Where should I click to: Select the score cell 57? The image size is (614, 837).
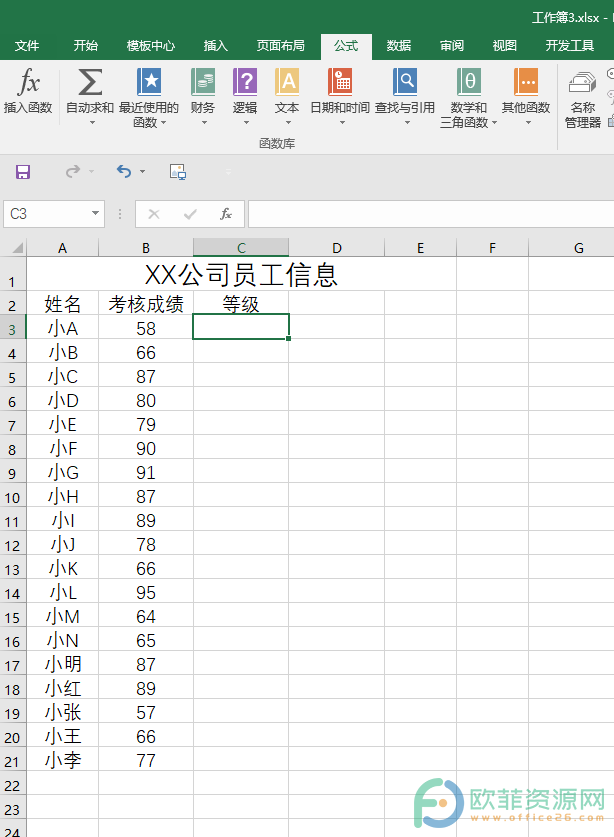click(146, 712)
